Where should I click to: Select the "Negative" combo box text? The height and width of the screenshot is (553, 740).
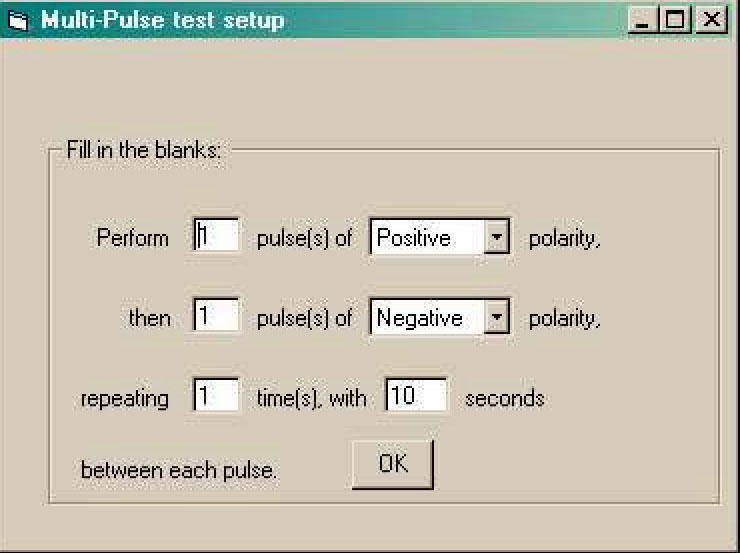pyautogui.click(x=427, y=318)
